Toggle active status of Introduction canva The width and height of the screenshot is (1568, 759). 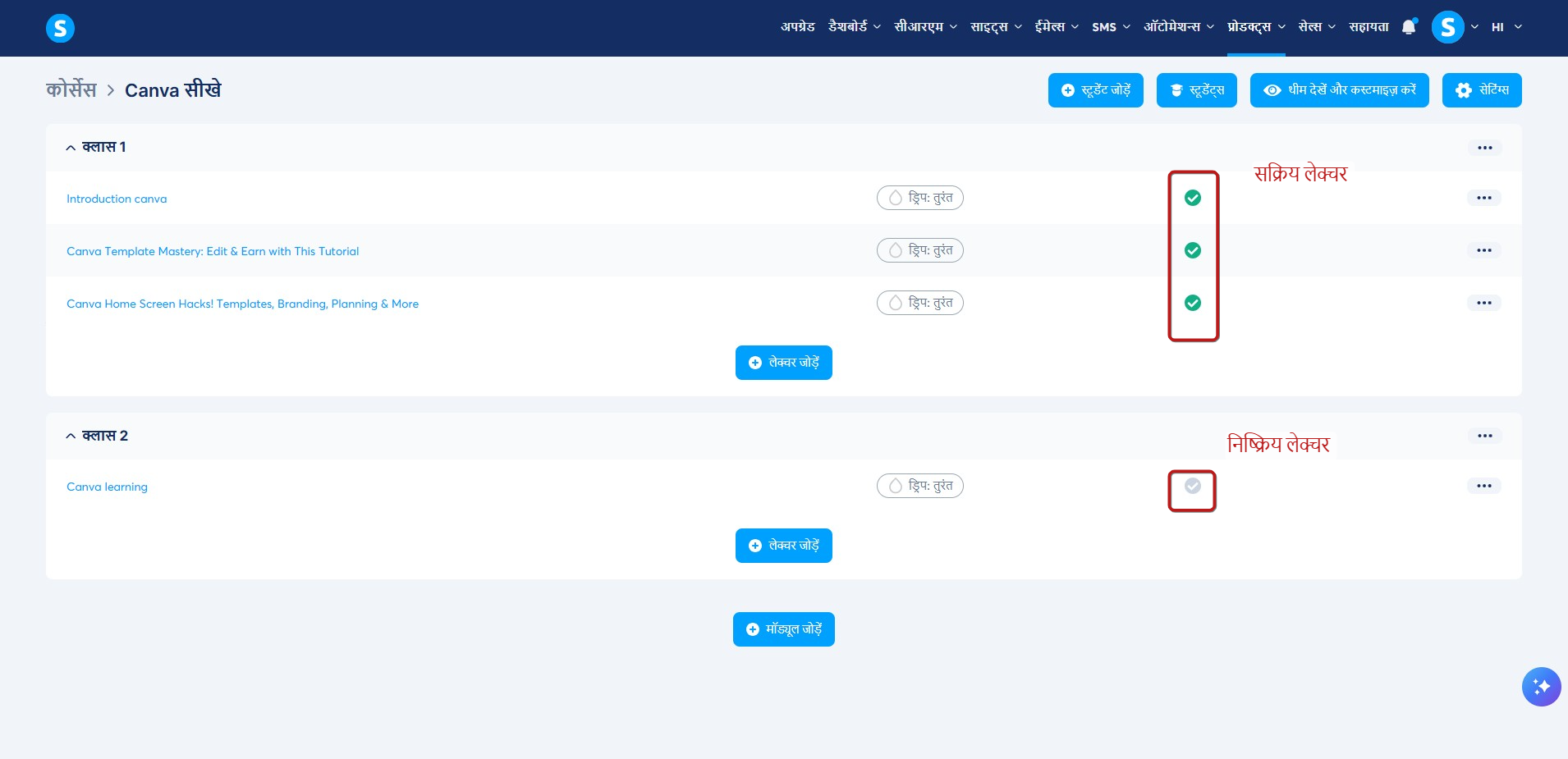(1193, 198)
